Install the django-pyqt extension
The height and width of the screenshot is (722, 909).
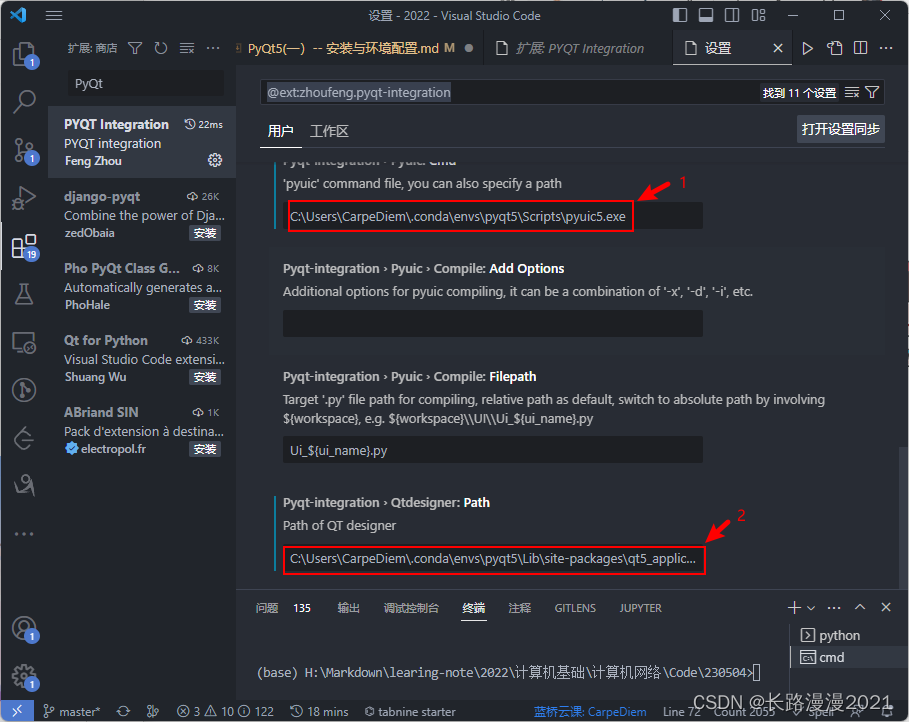tap(205, 233)
